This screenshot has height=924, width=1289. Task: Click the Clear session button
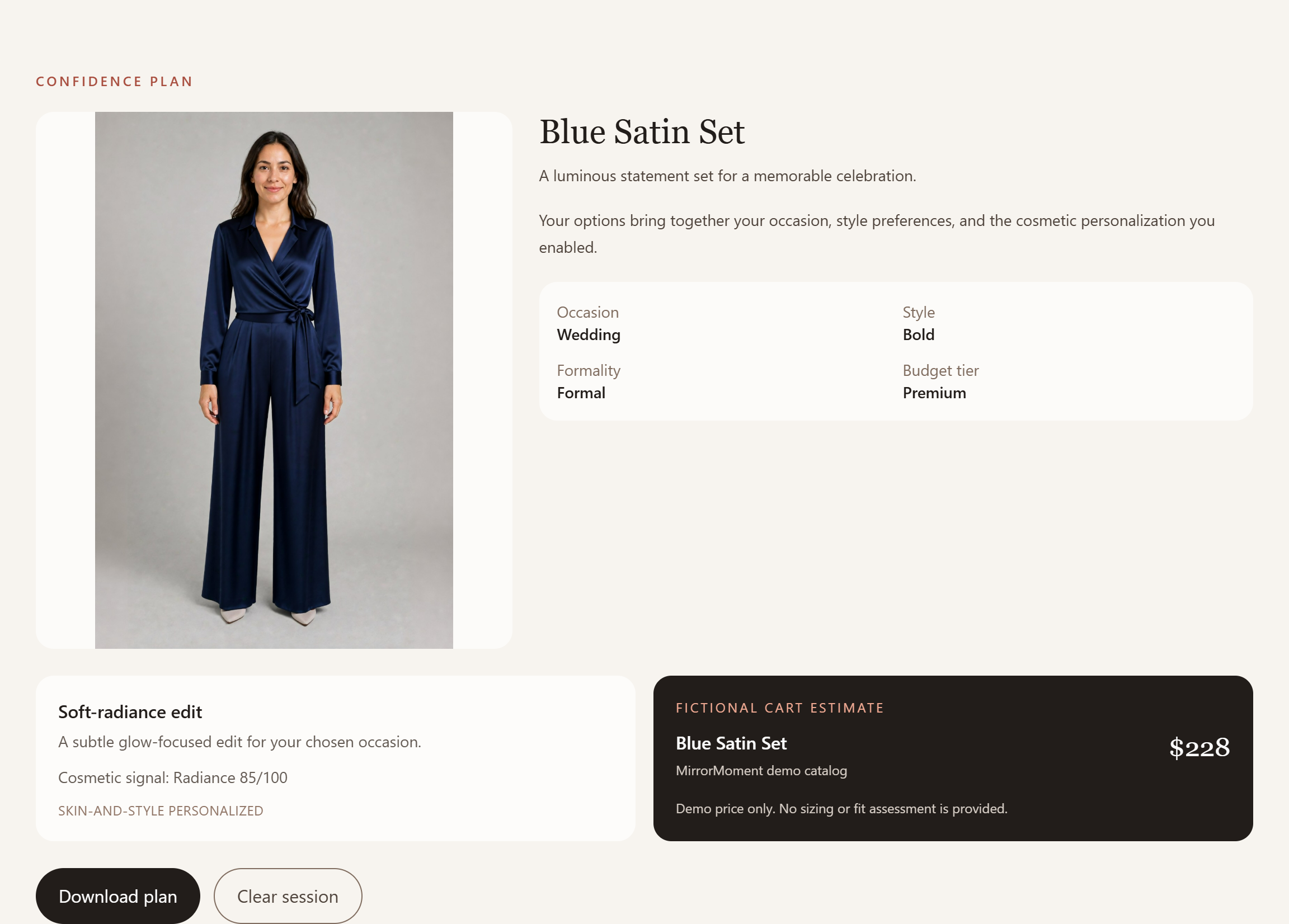tap(288, 895)
